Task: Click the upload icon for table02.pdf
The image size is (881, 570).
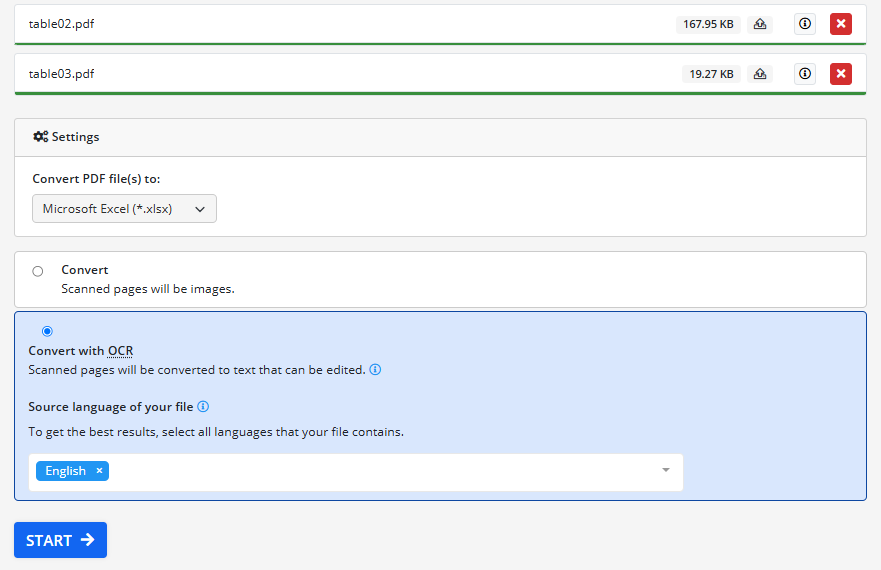Action: pyautogui.click(x=760, y=24)
